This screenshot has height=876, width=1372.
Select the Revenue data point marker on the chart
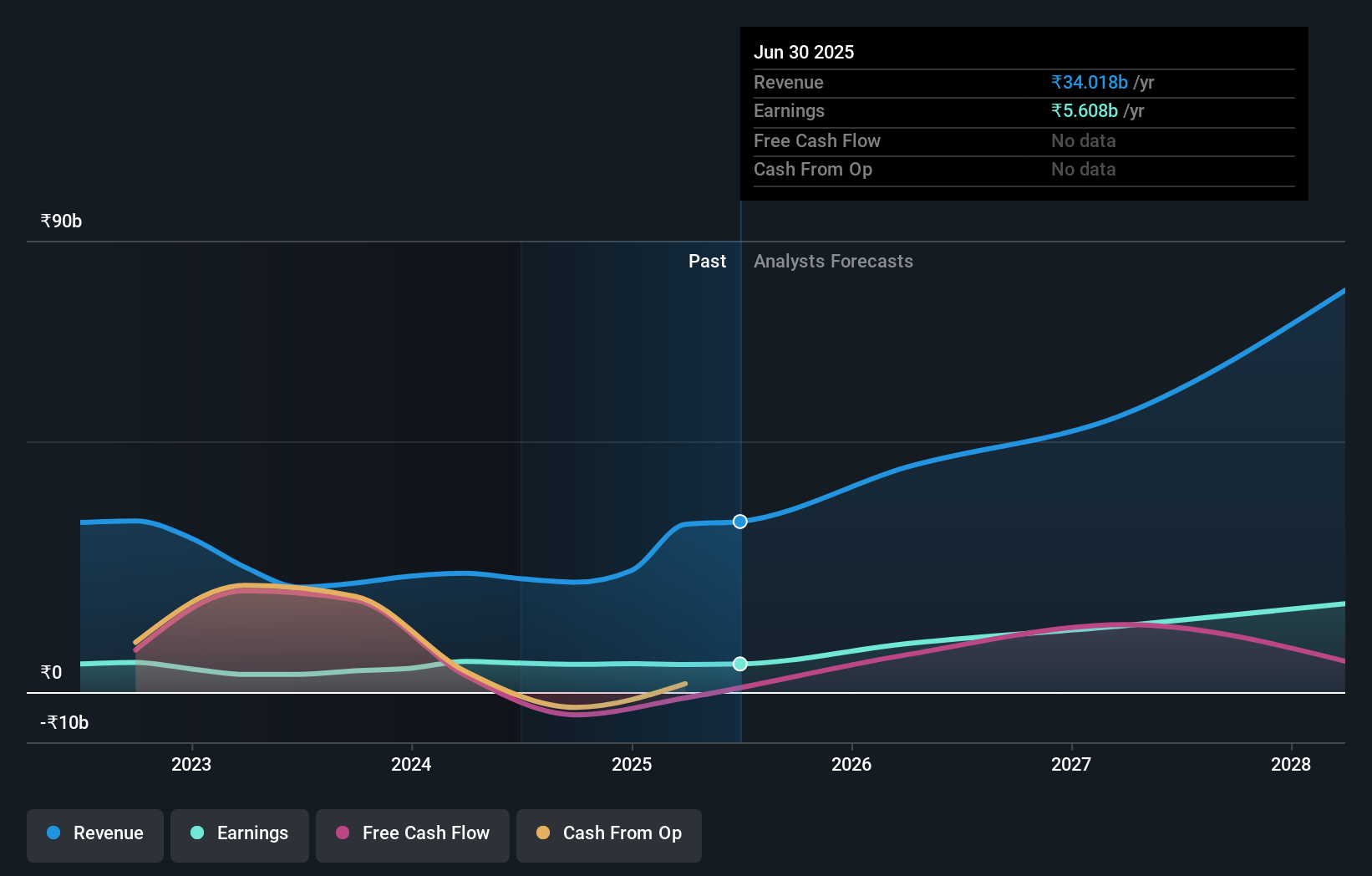[739, 522]
